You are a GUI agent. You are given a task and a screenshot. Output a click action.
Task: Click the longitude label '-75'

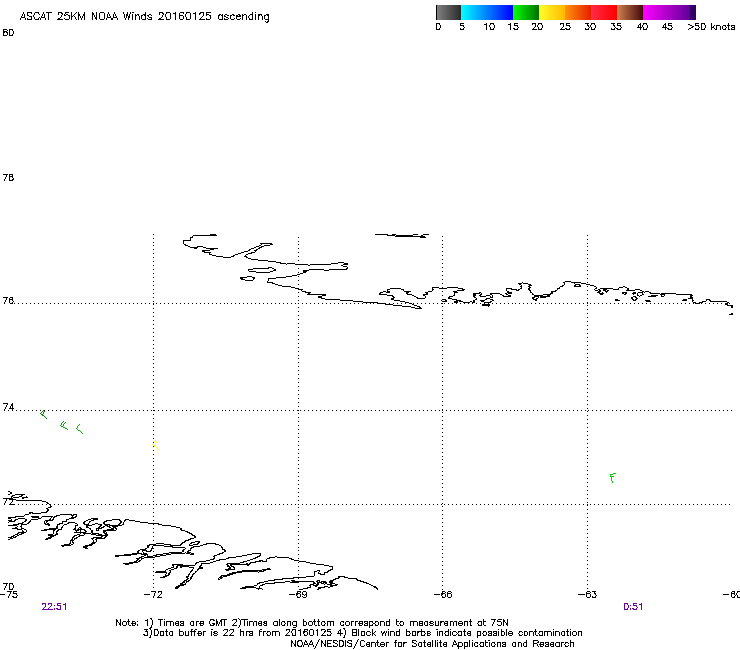[9, 594]
